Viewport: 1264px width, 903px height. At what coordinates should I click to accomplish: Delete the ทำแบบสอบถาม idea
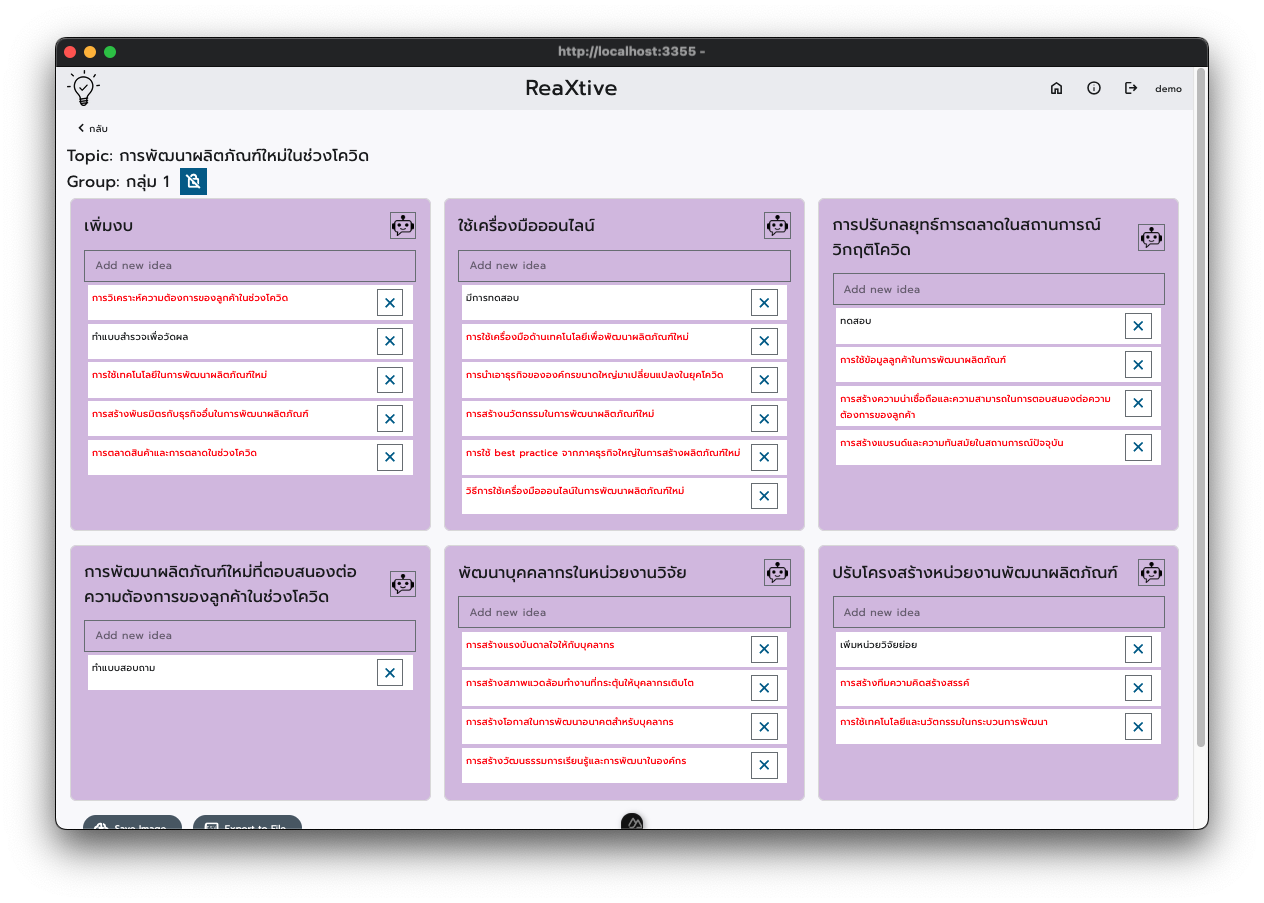[x=390, y=672]
